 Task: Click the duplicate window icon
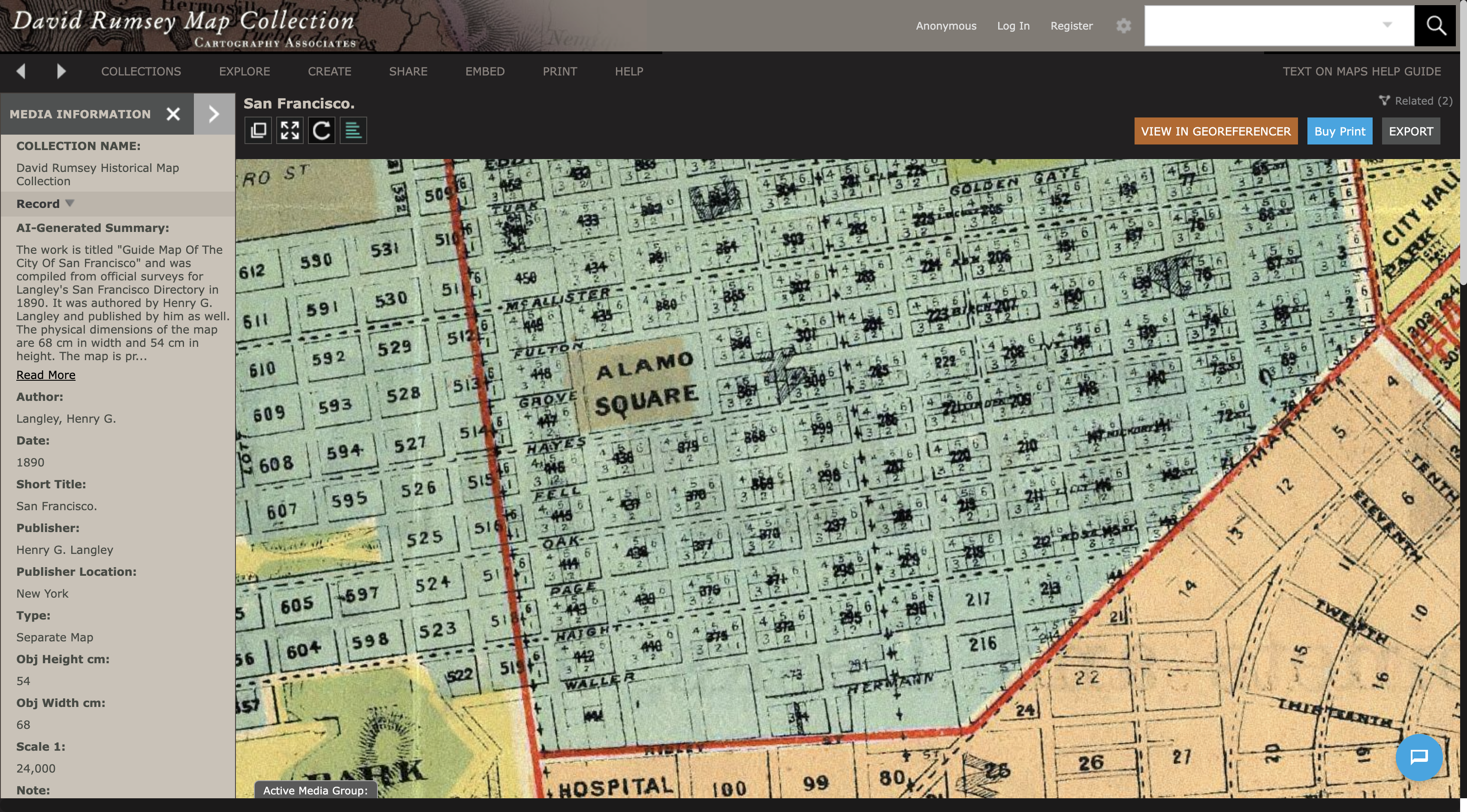[x=258, y=131]
